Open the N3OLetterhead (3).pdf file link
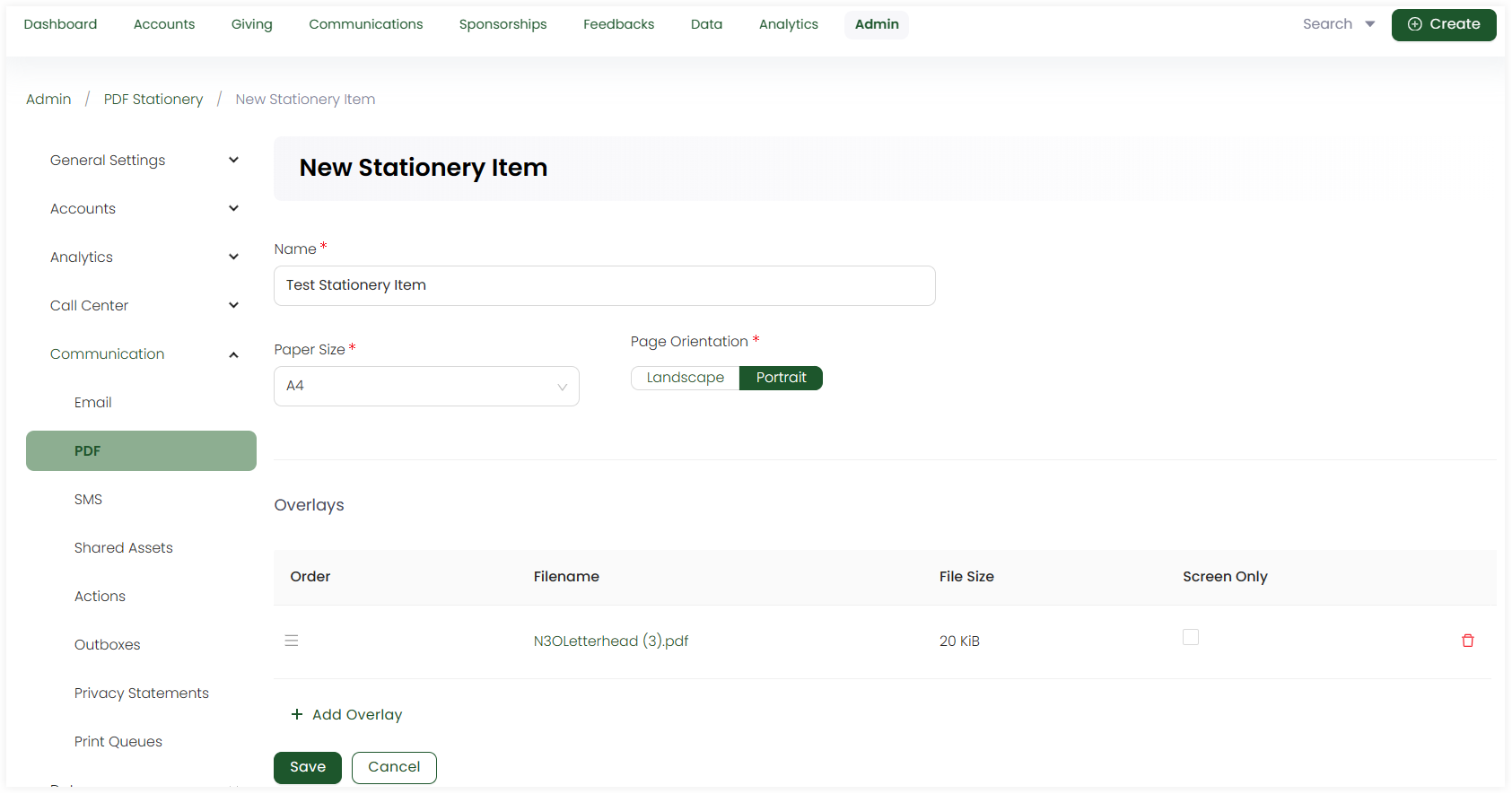1512x794 pixels. coord(611,641)
